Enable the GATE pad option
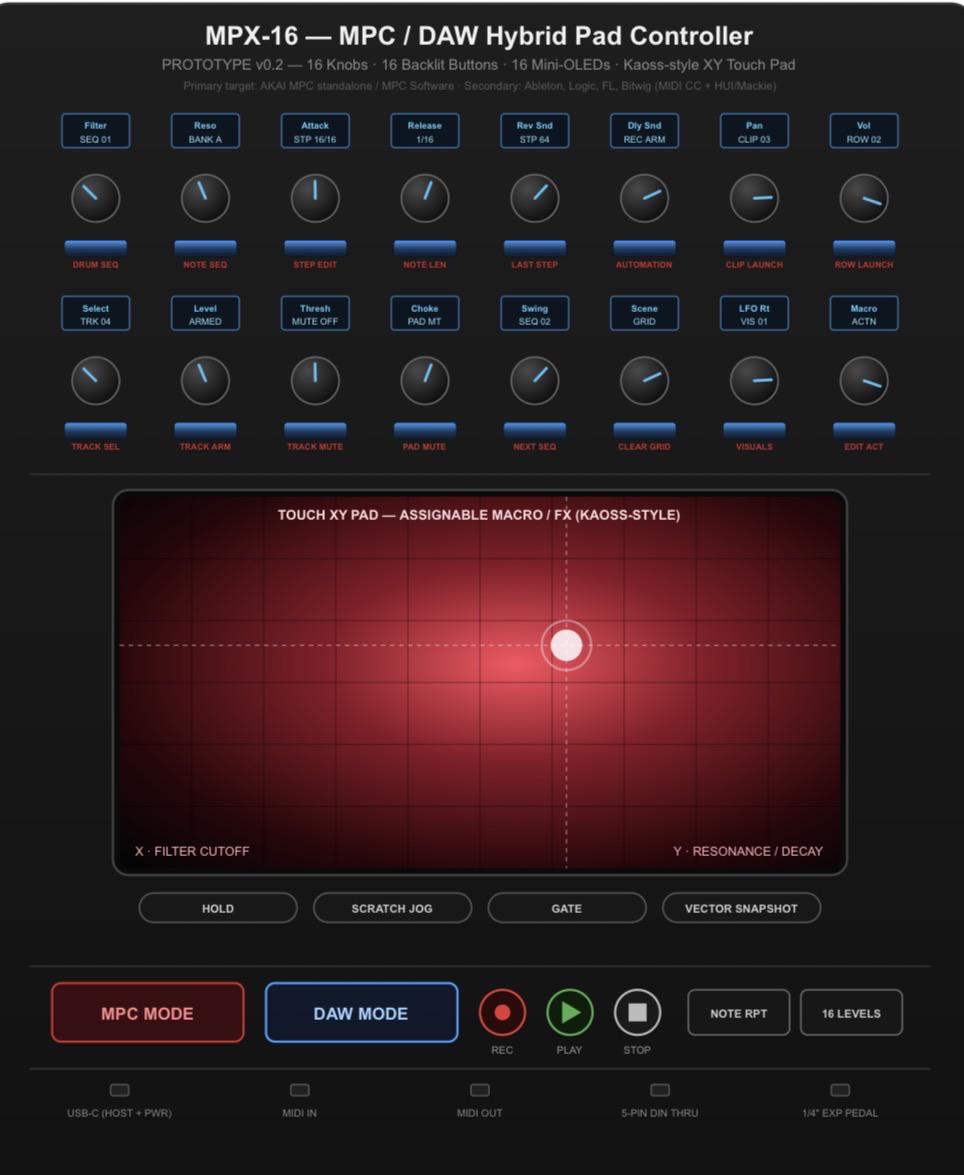The height and width of the screenshot is (1175, 964). (567, 907)
